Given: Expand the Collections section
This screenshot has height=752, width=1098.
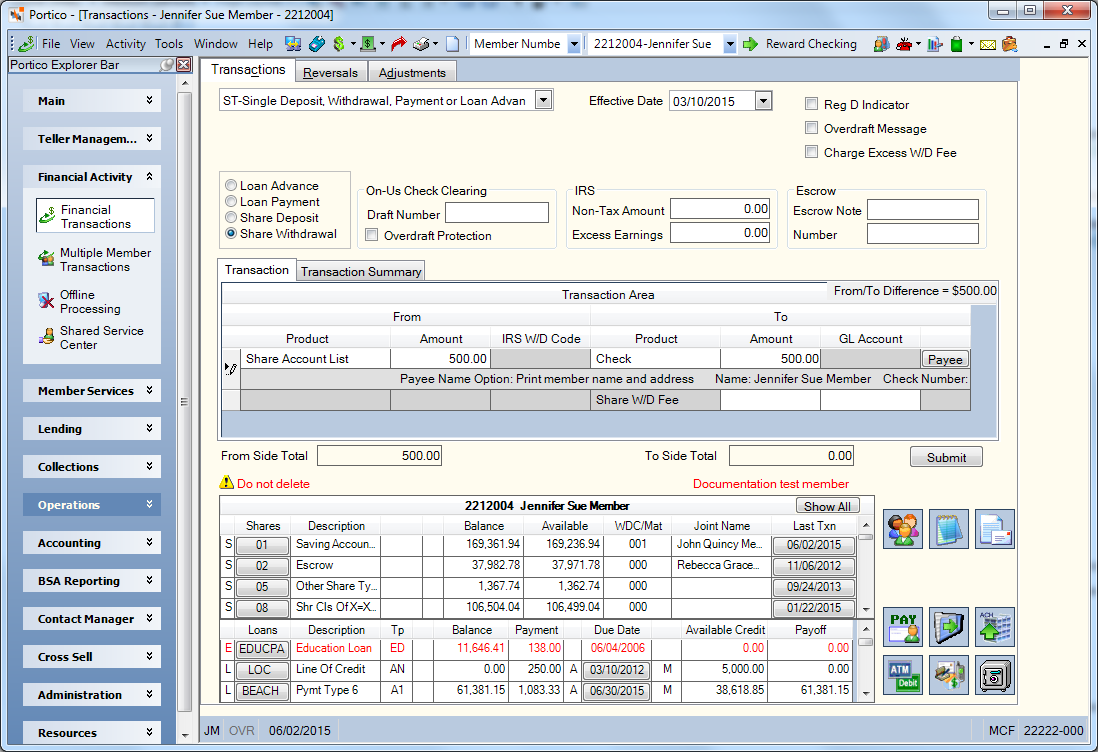Looking at the screenshot, I should (92, 466).
